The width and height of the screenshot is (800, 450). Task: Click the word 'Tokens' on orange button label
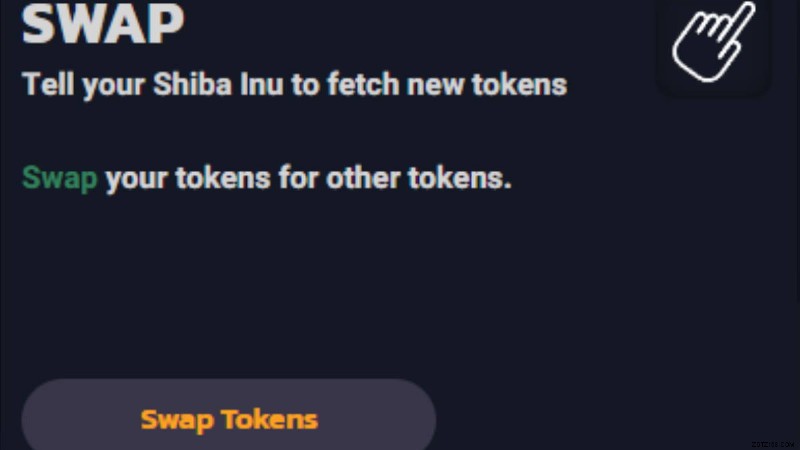pos(269,419)
